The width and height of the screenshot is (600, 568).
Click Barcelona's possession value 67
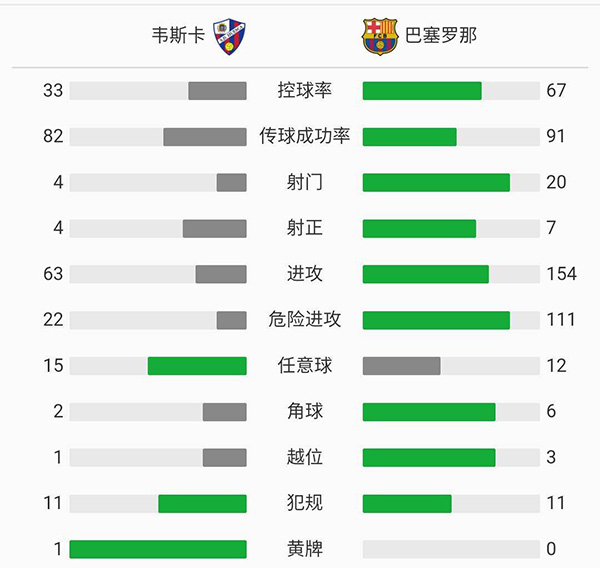point(556,91)
